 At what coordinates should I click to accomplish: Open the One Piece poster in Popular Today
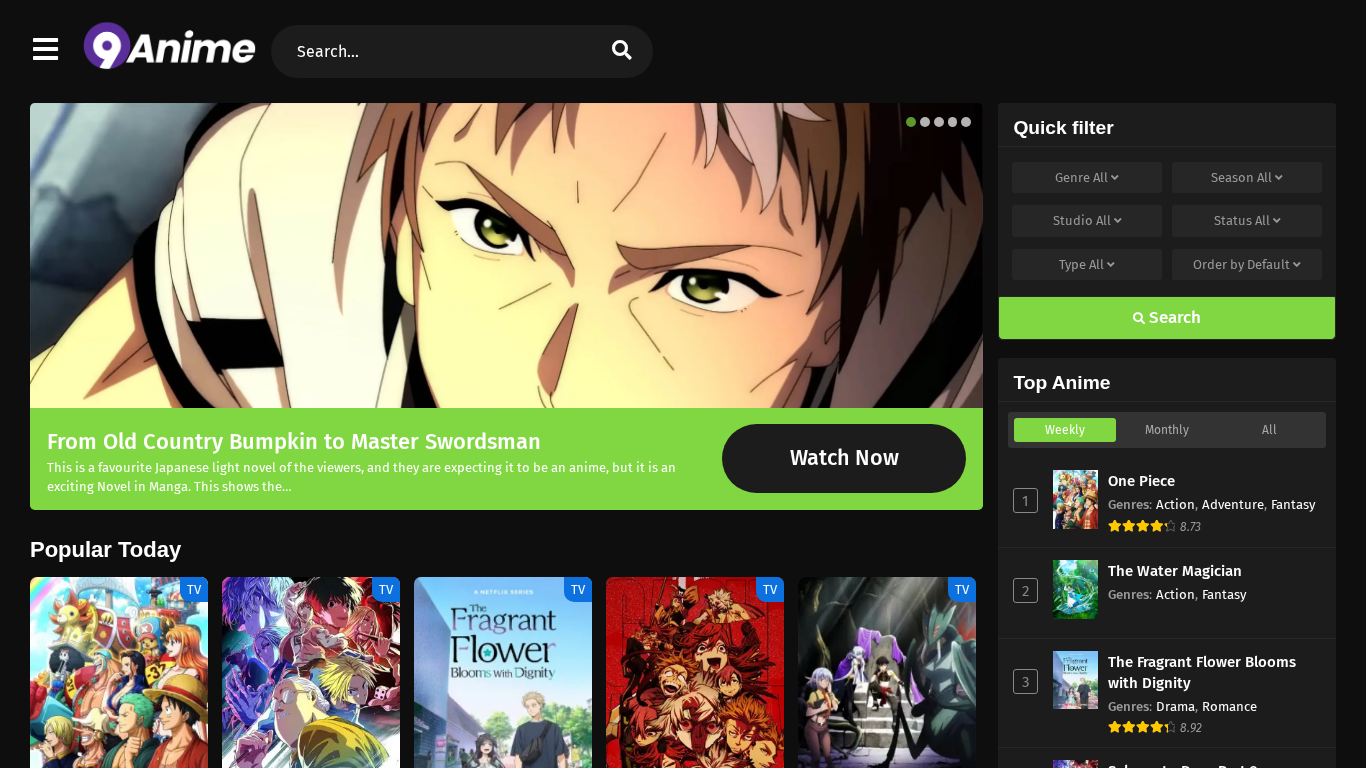[119, 672]
